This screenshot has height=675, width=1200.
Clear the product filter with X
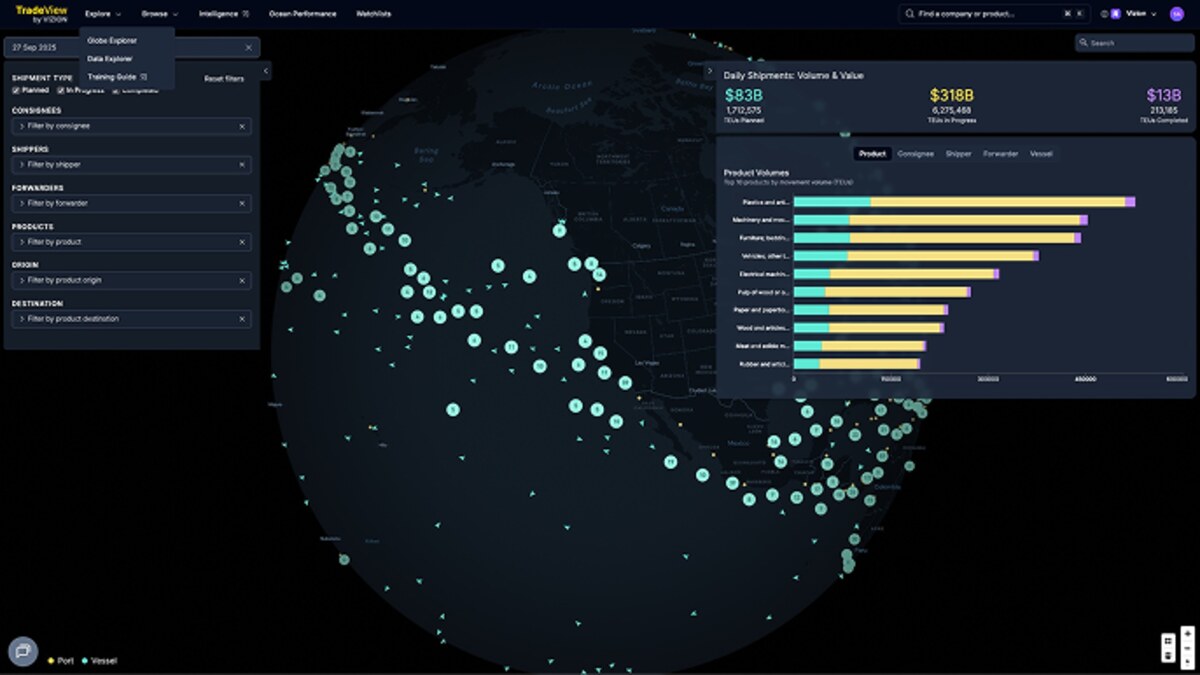click(242, 242)
